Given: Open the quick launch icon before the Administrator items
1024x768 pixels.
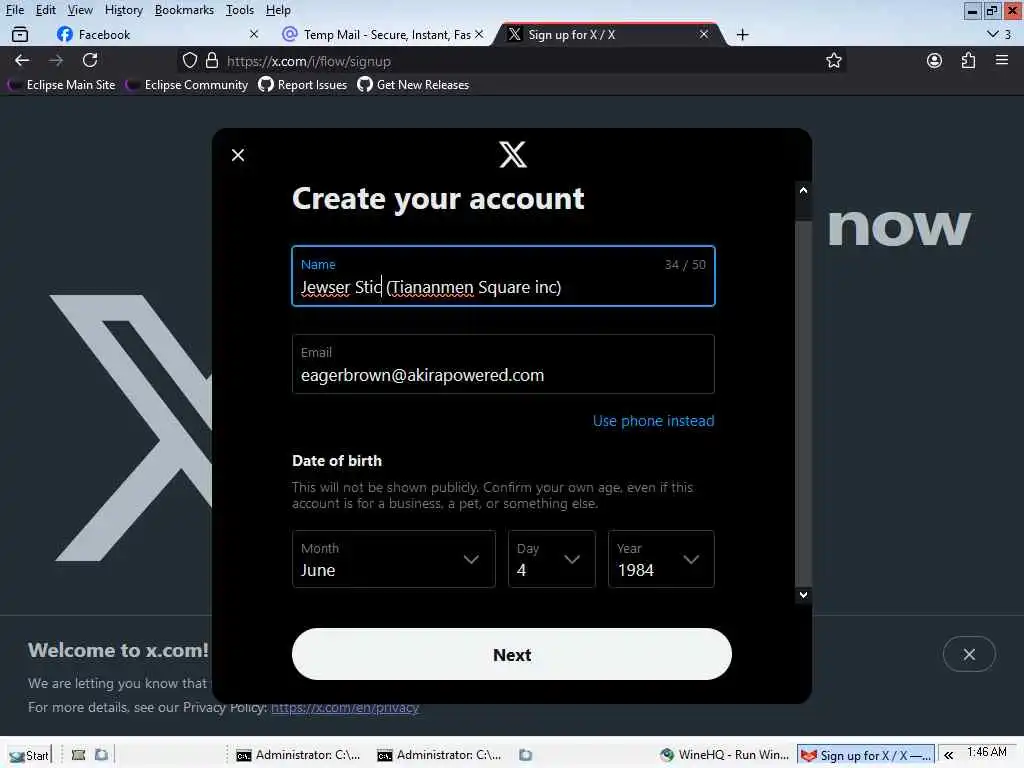Looking at the screenshot, I should (x=101, y=755).
